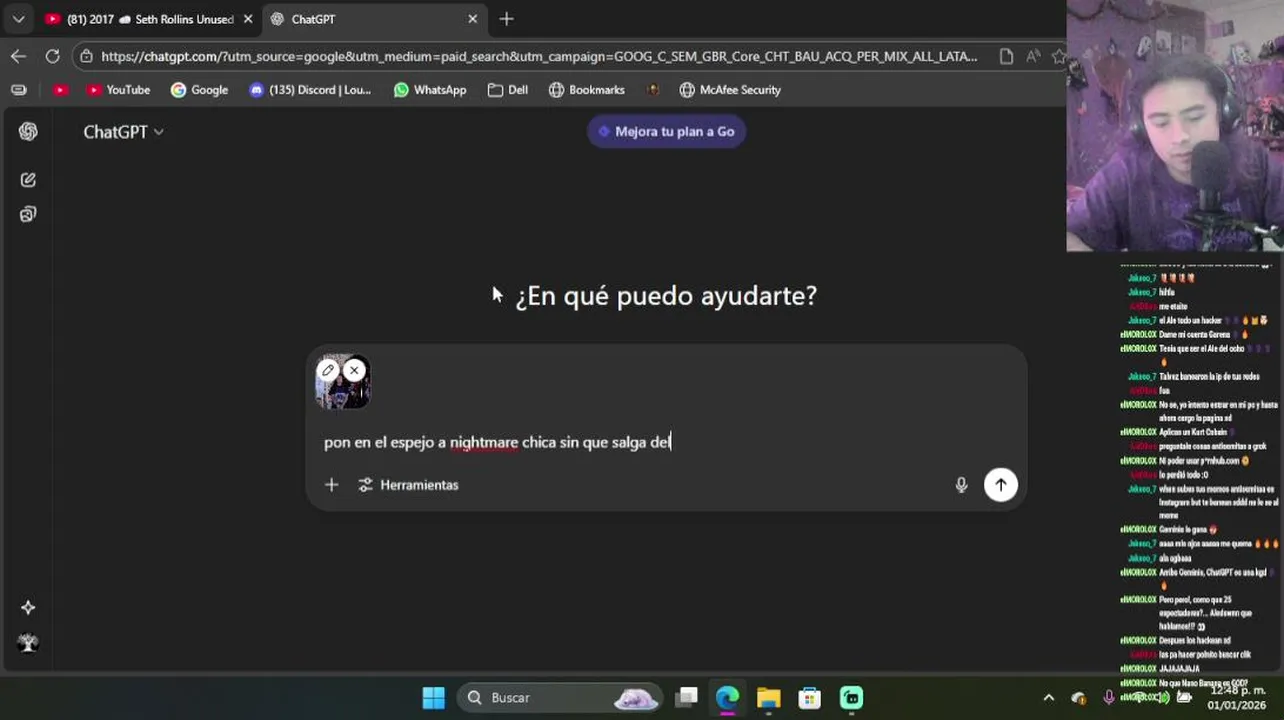1284x720 pixels.
Task: Click the unlabeled red YouTube bookmark icon
Action: tap(61, 90)
